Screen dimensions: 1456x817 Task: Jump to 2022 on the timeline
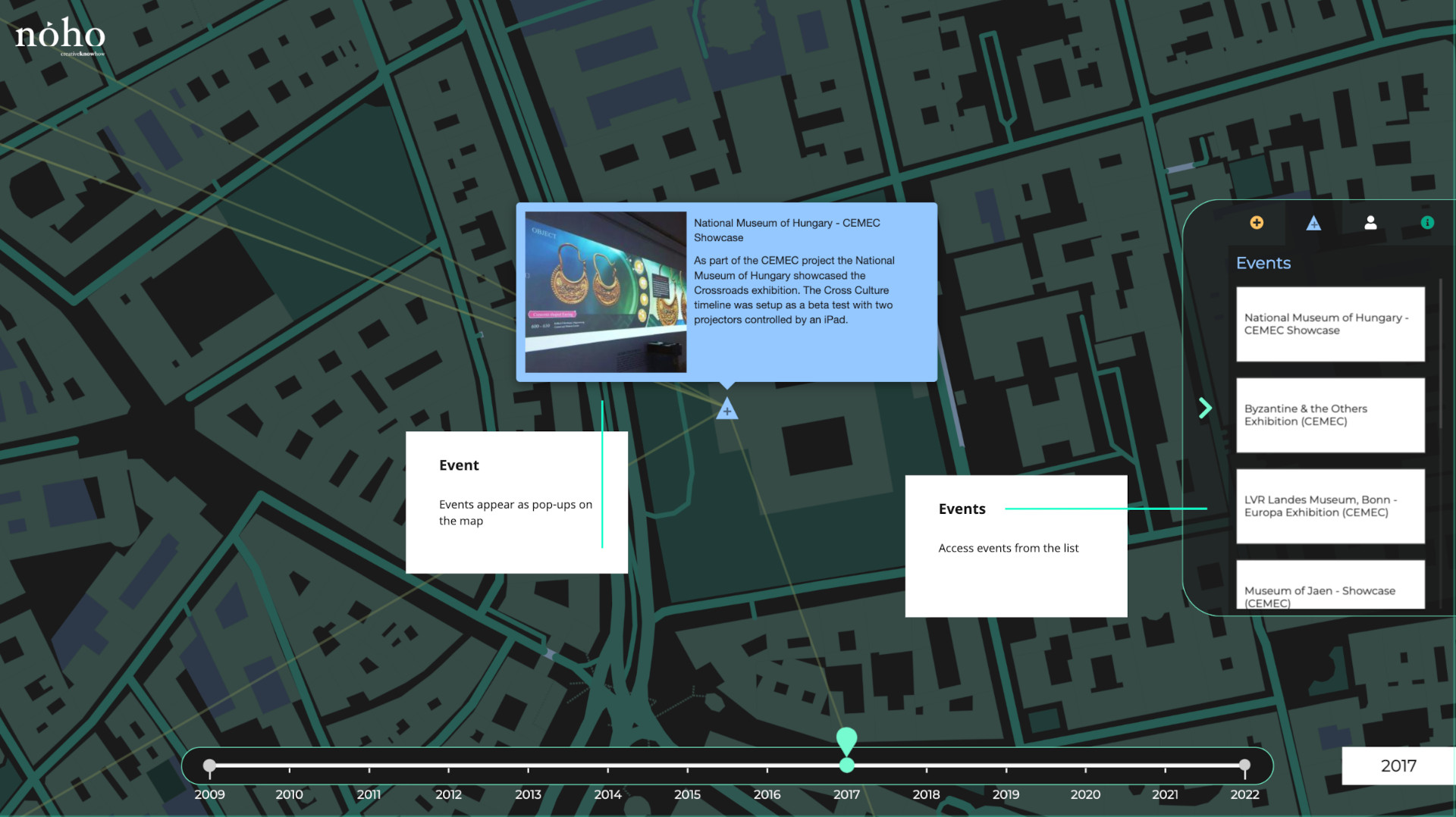(x=1244, y=766)
